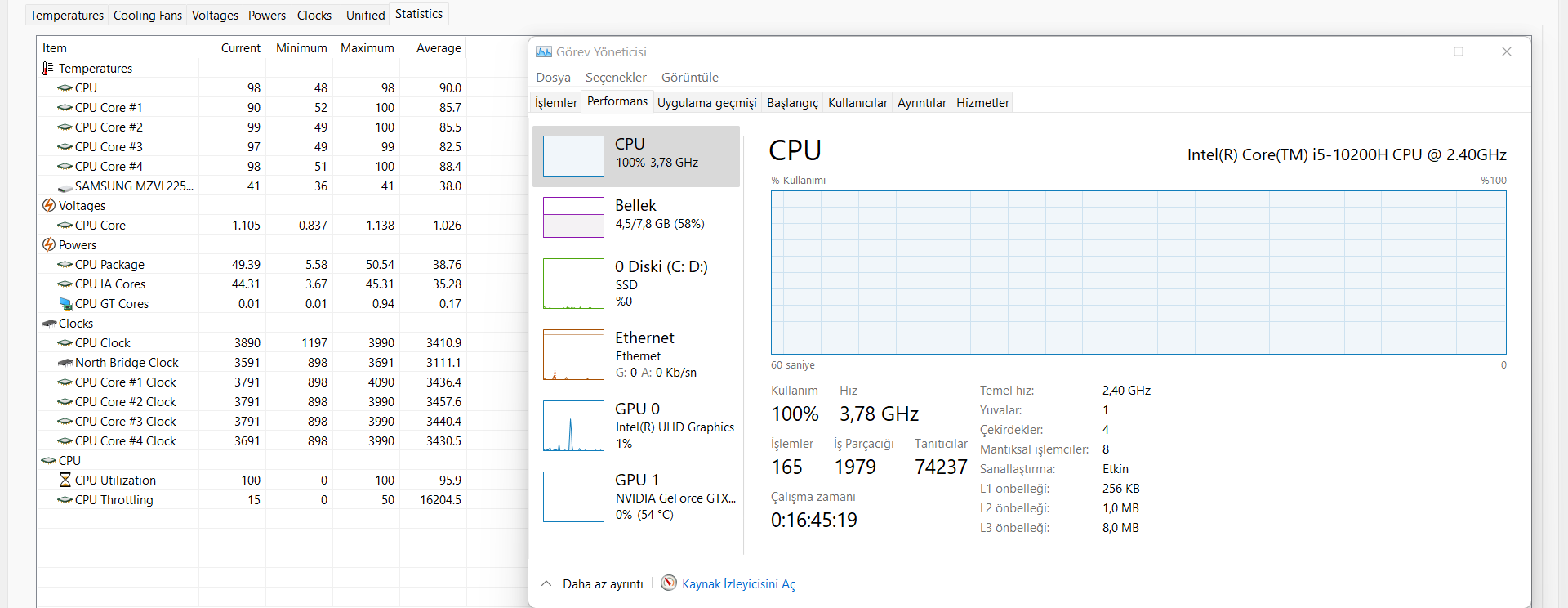The height and width of the screenshot is (608, 1568).
Task: Collapse details with the Daha az ayrıntı chevron
Action: tap(546, 583)
